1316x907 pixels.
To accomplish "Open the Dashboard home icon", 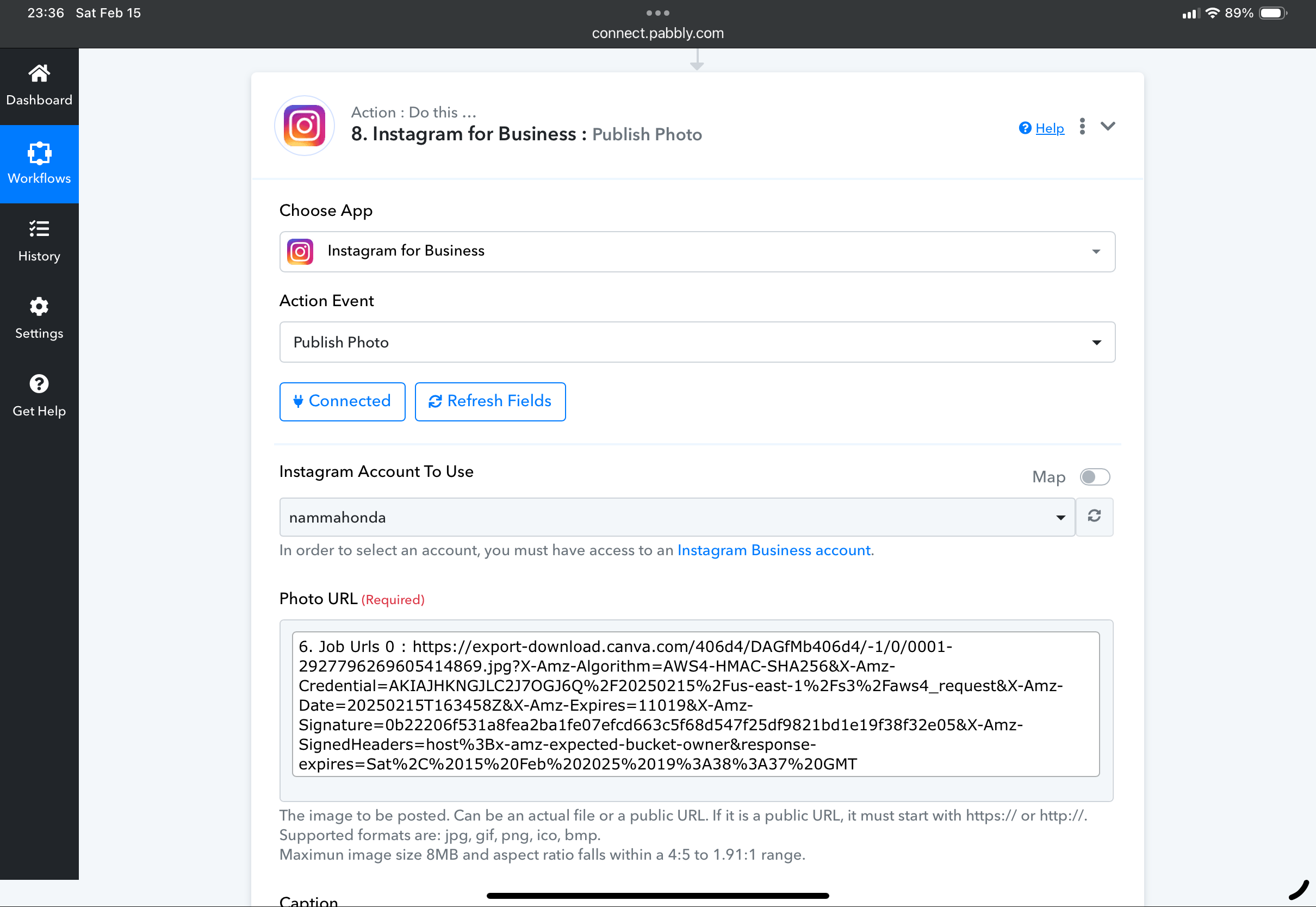I will point(39,74).
